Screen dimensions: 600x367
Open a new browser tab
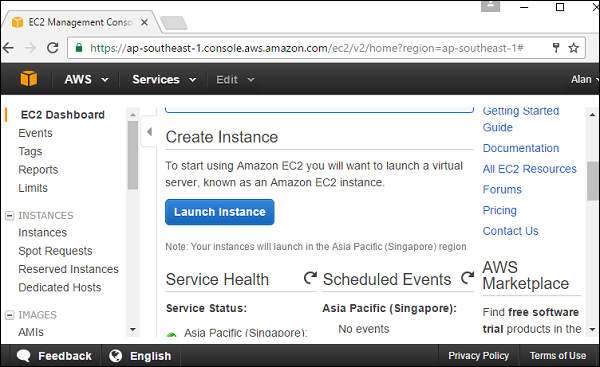pyautogui.click(x=174, y=23)
